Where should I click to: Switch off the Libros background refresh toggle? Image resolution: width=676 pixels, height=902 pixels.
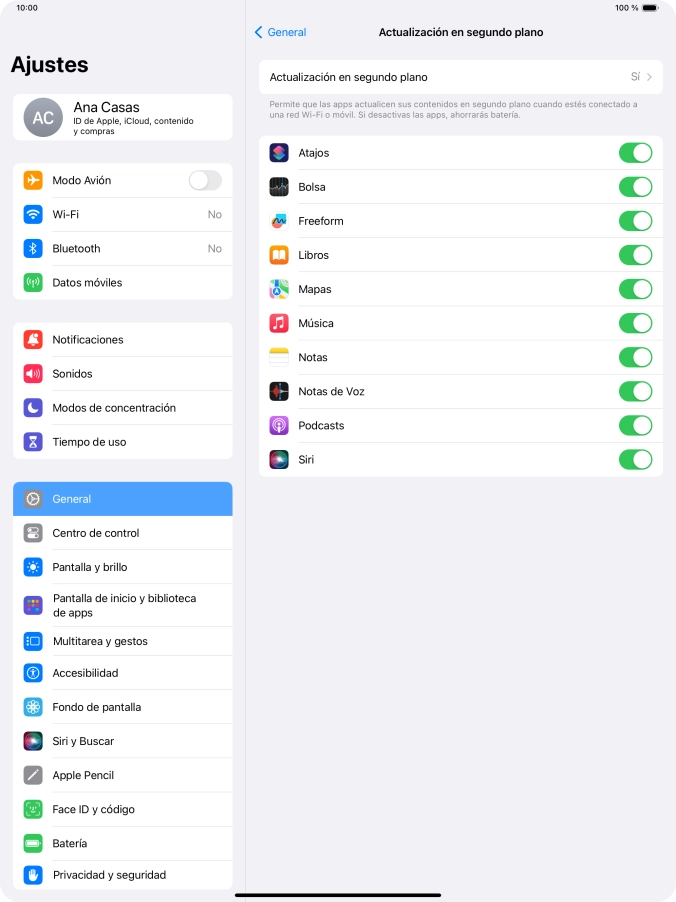635,255
